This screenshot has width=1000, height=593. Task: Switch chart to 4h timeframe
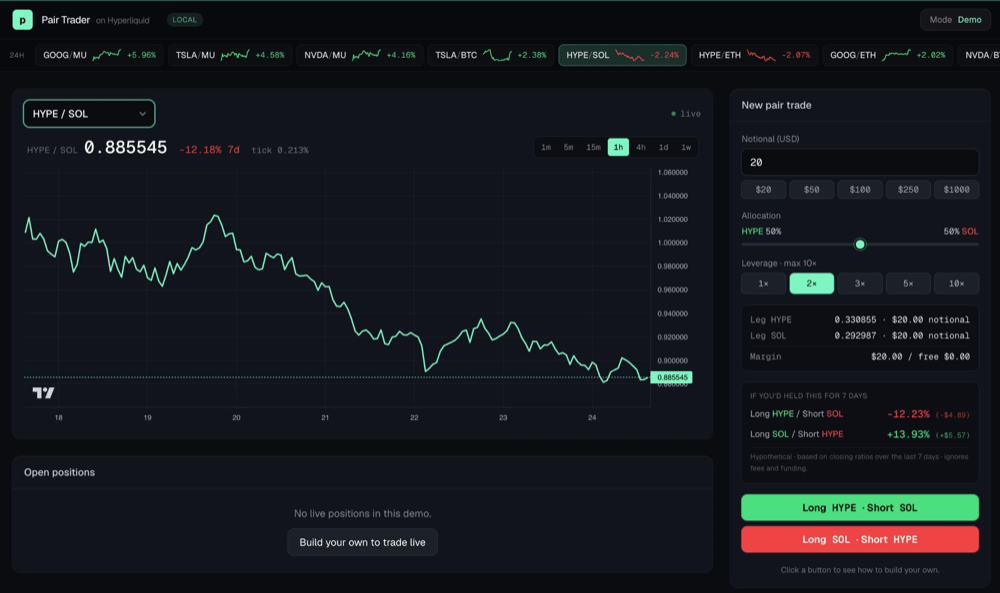[641, 147]
